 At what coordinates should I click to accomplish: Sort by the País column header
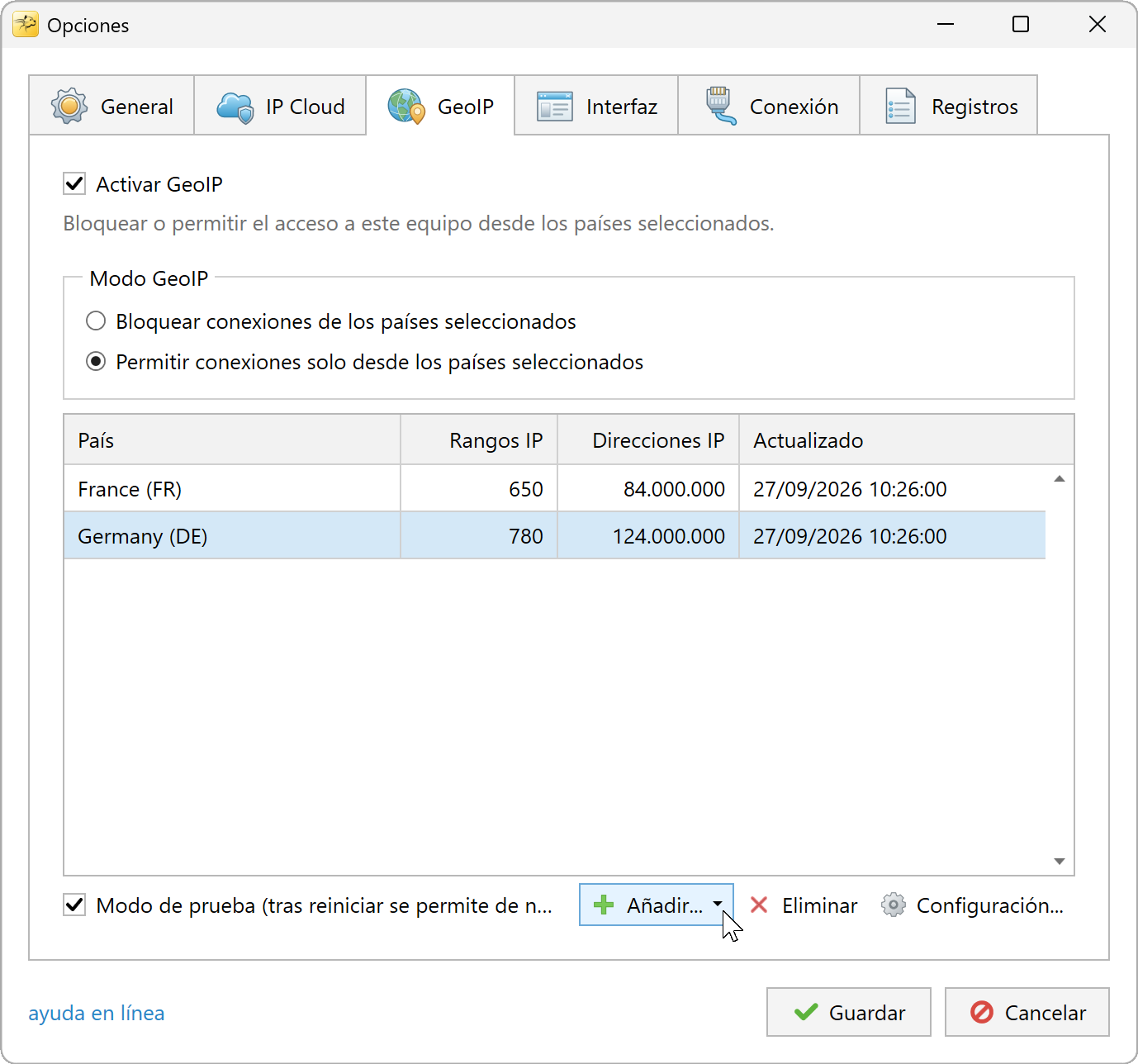[232, 440]
